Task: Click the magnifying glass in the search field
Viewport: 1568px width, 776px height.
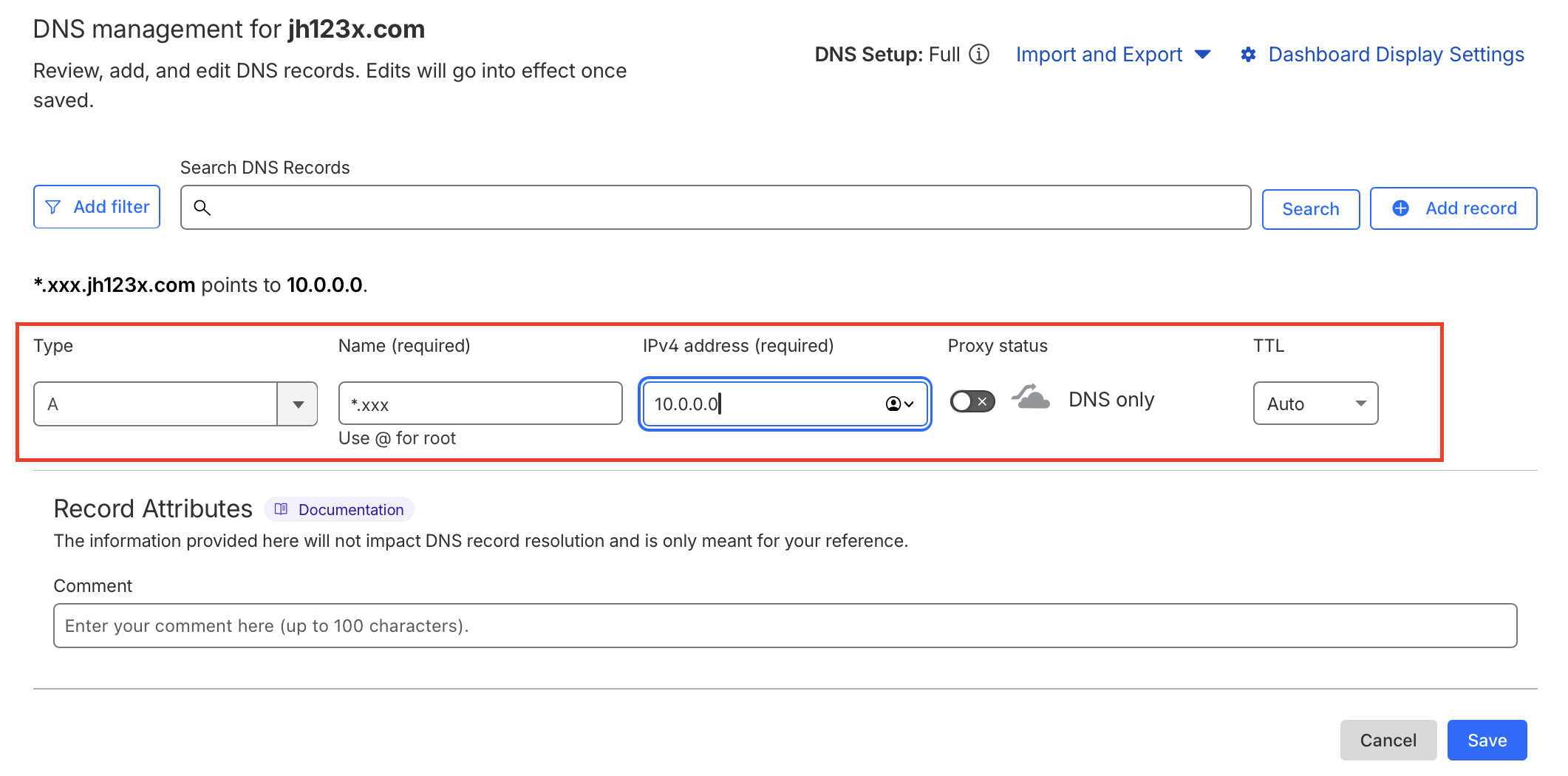Action: pos(202,208)
